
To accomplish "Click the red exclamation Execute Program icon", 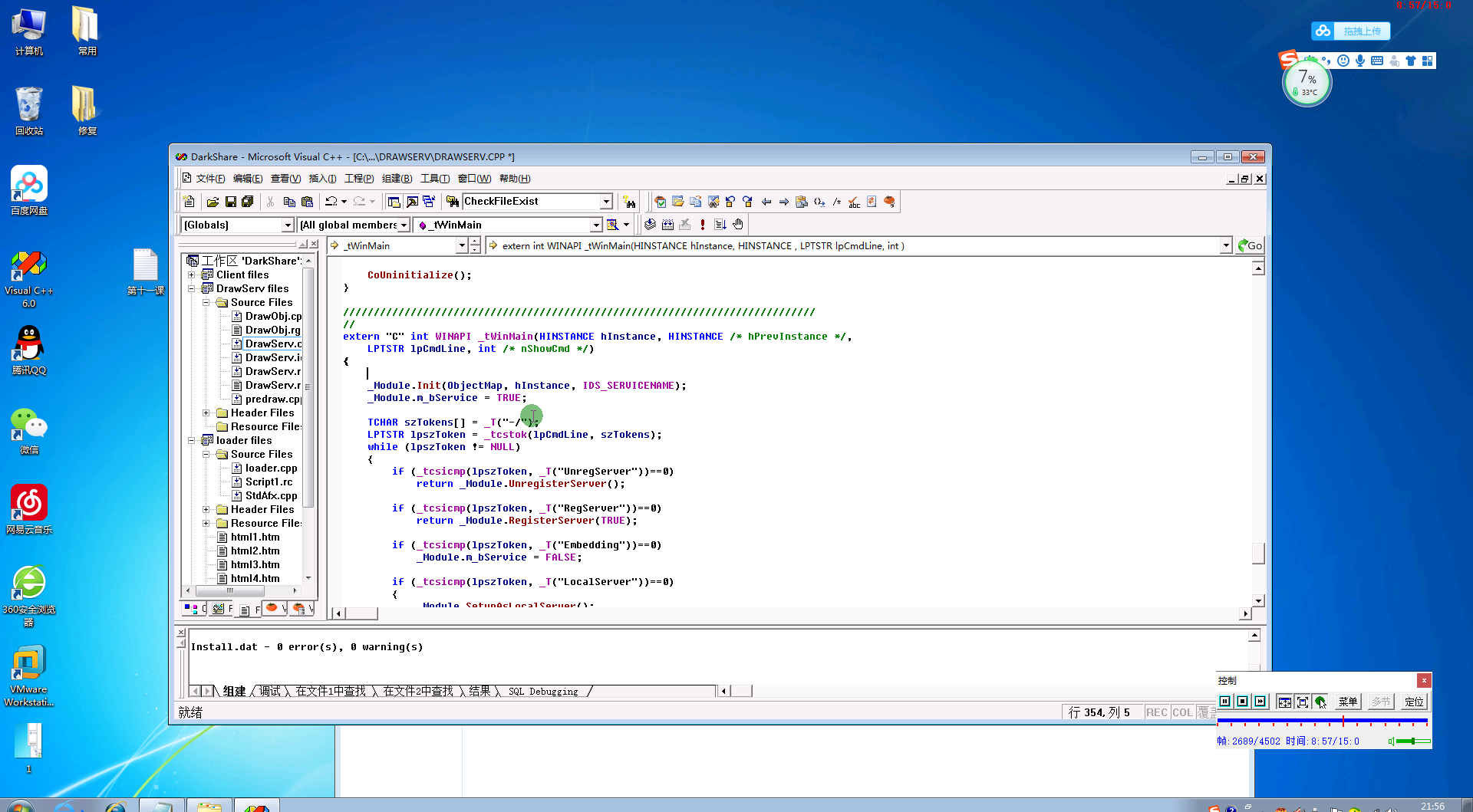I will point(703,225).
